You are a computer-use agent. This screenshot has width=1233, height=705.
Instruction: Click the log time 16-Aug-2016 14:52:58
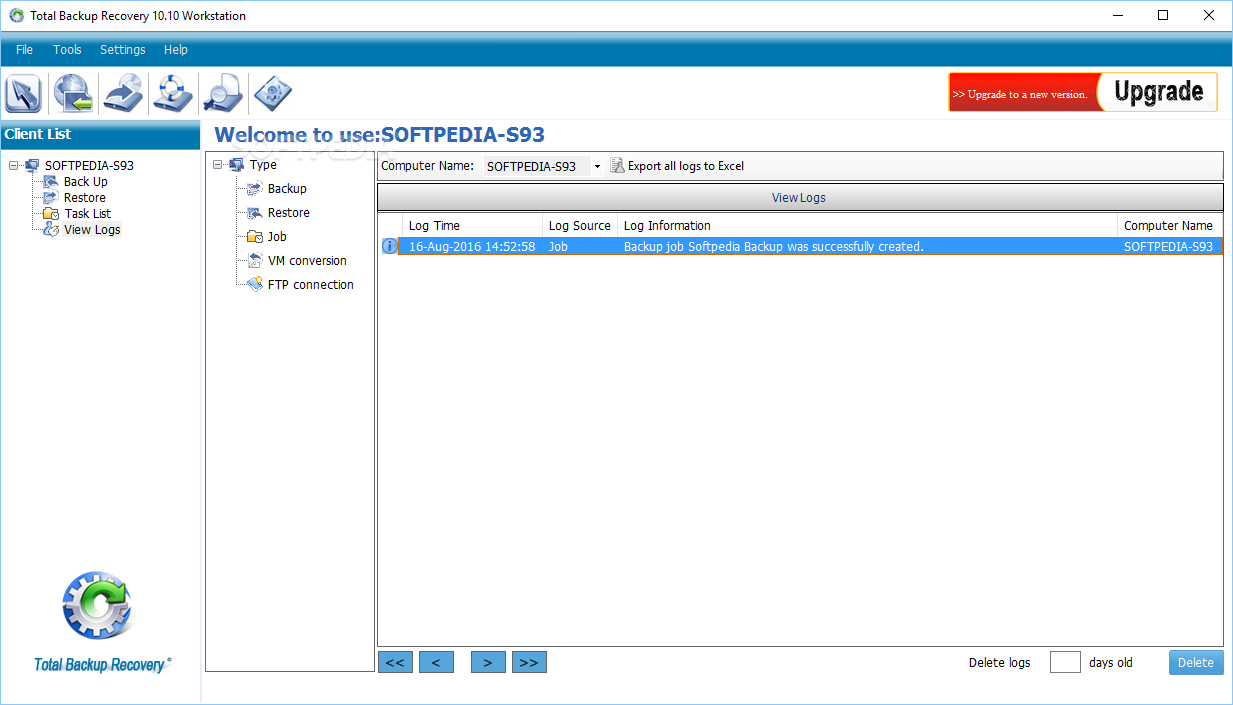click(x=472, y=246)
